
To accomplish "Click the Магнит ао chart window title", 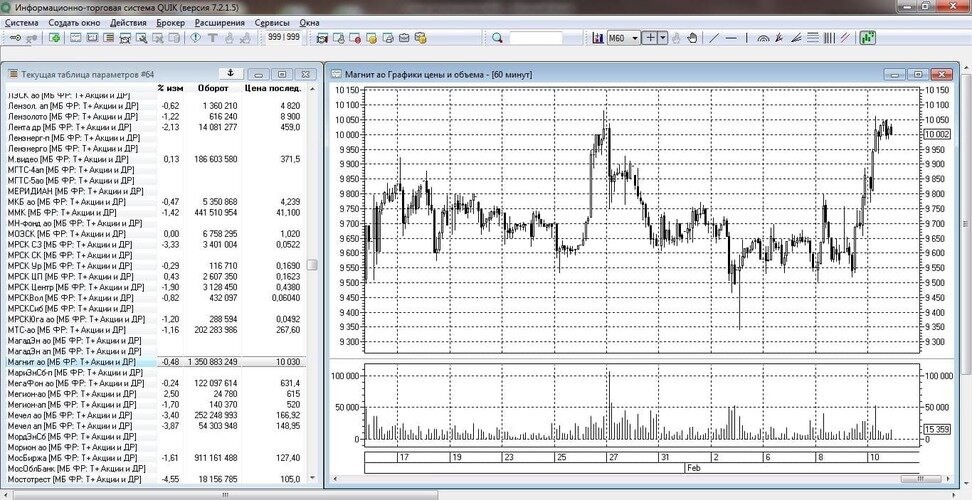I will 438,74.
